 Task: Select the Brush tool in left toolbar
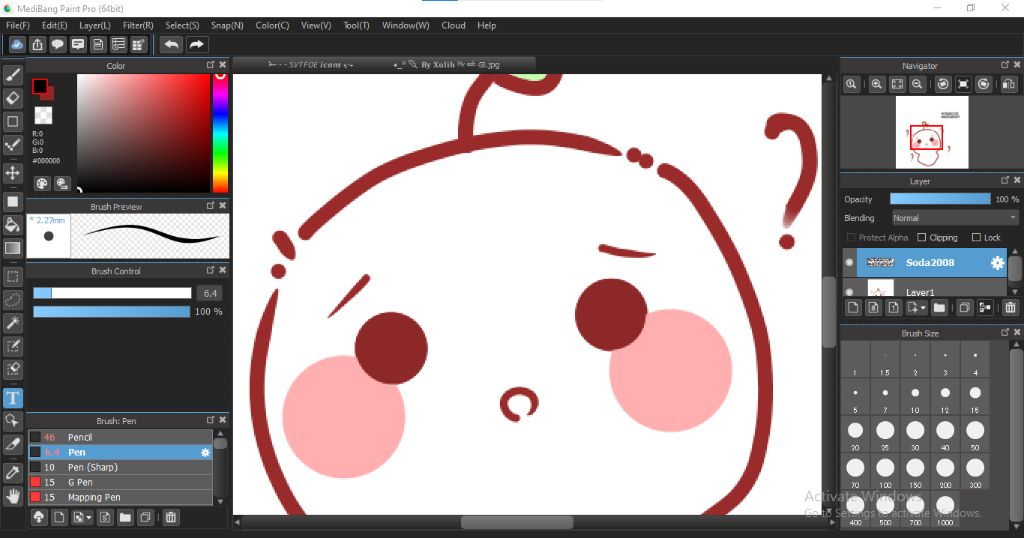coord(12,75)
